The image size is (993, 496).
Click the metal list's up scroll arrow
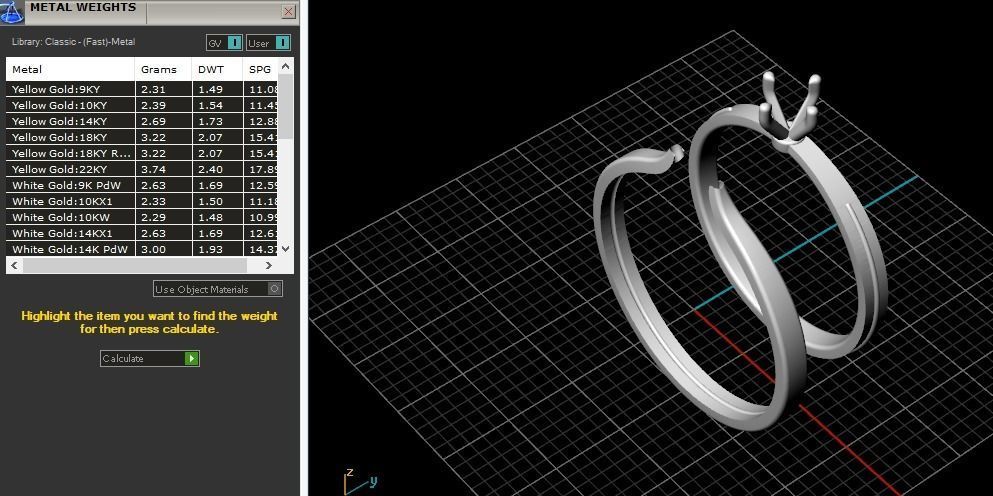coord(286,66)
